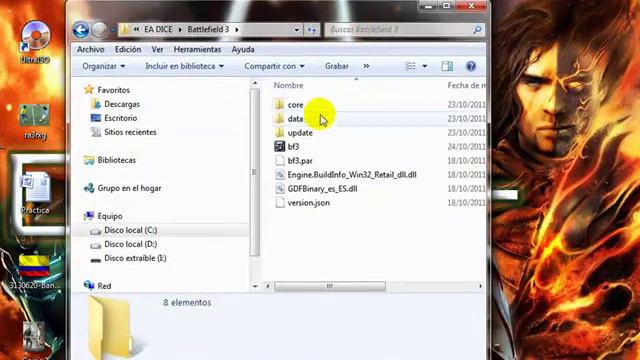This screenshot has width=640, height=360.
Task: Go back with the blue Back arrow
Action: [x=81, y=30]
